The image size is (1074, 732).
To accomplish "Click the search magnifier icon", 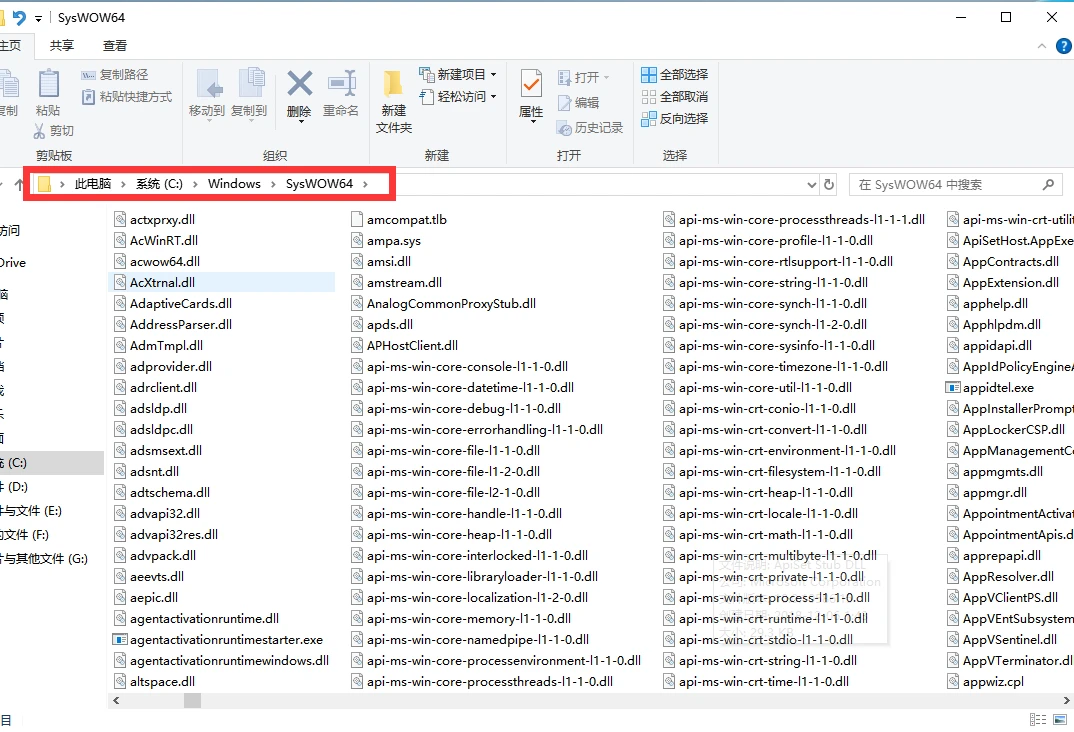I will (x=1048, y=184).
